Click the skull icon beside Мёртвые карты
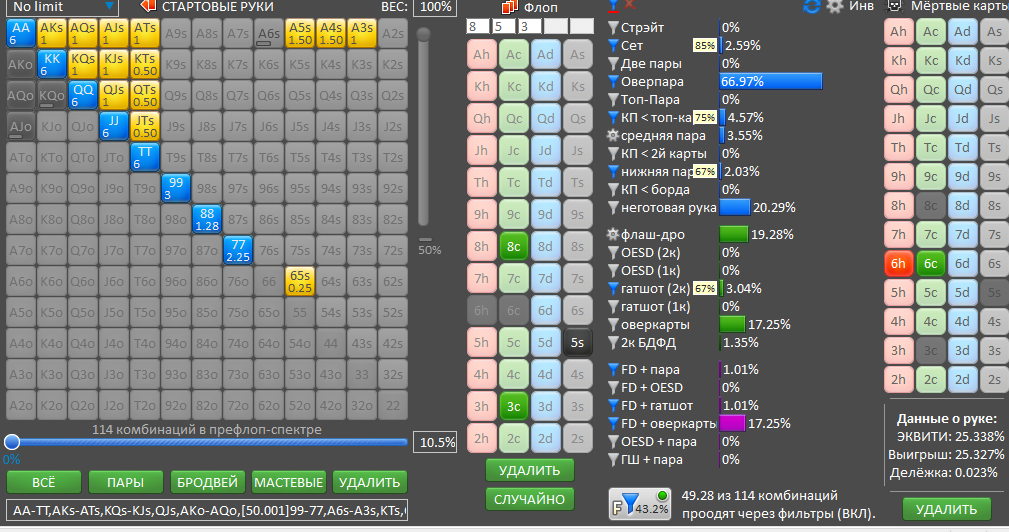 pos(894,6)
